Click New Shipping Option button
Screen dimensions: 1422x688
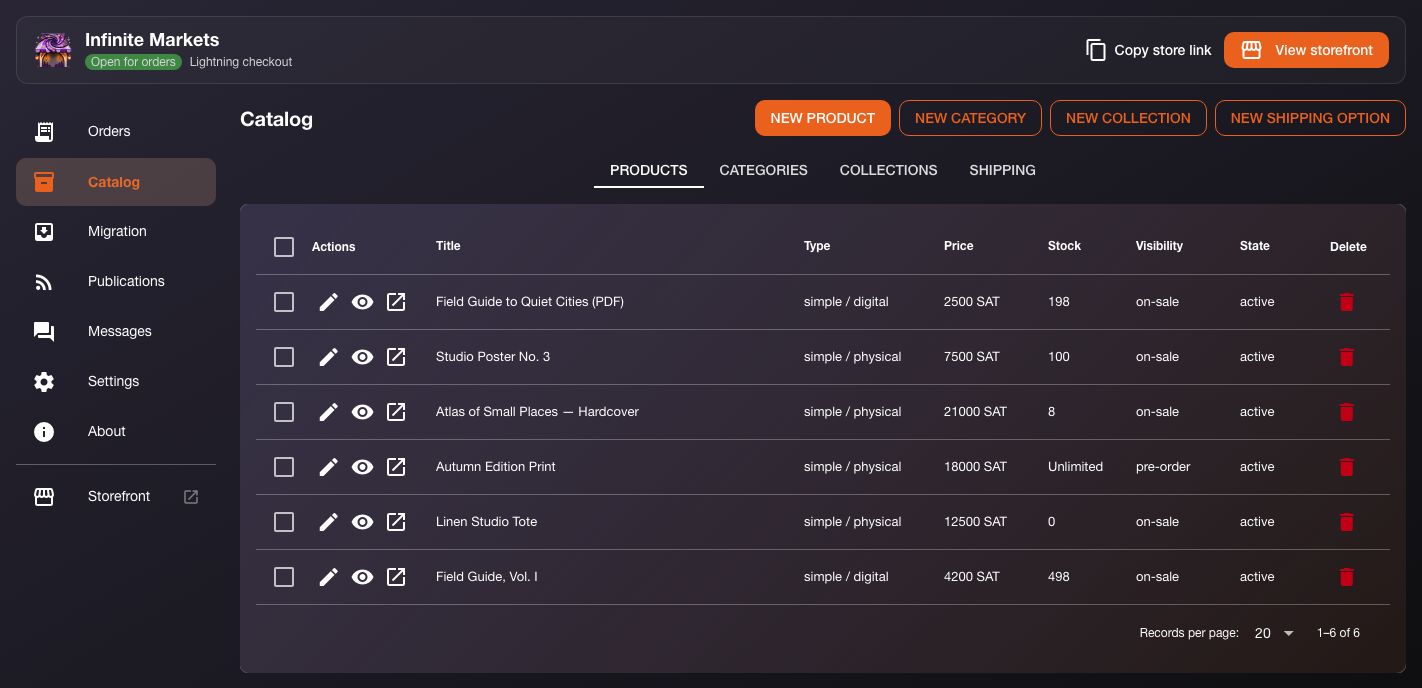click(1310, 118)
